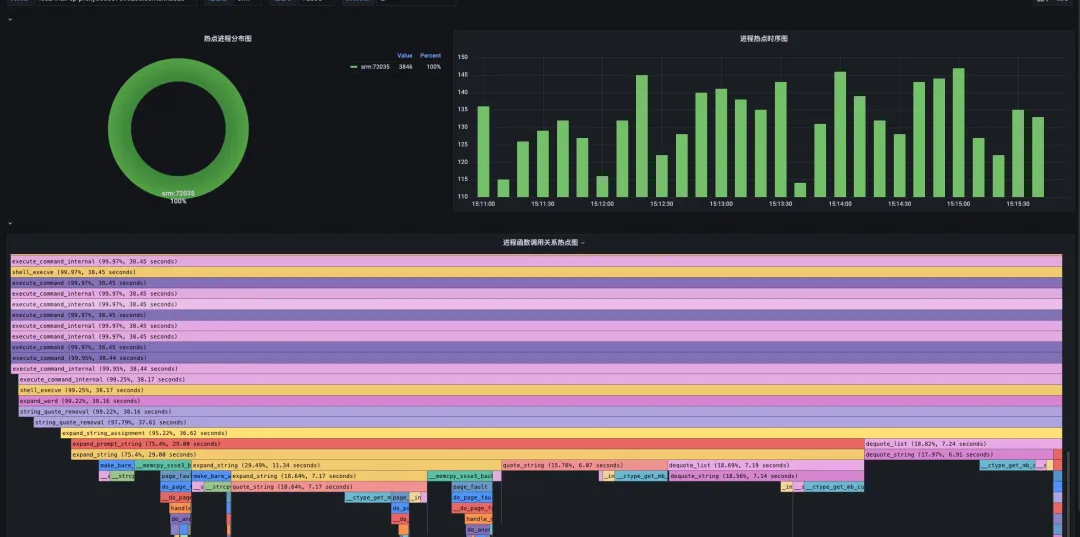Open the 进程函数调用关系热点图 panel title menu

pyautogui.click(x=544, y=242)
